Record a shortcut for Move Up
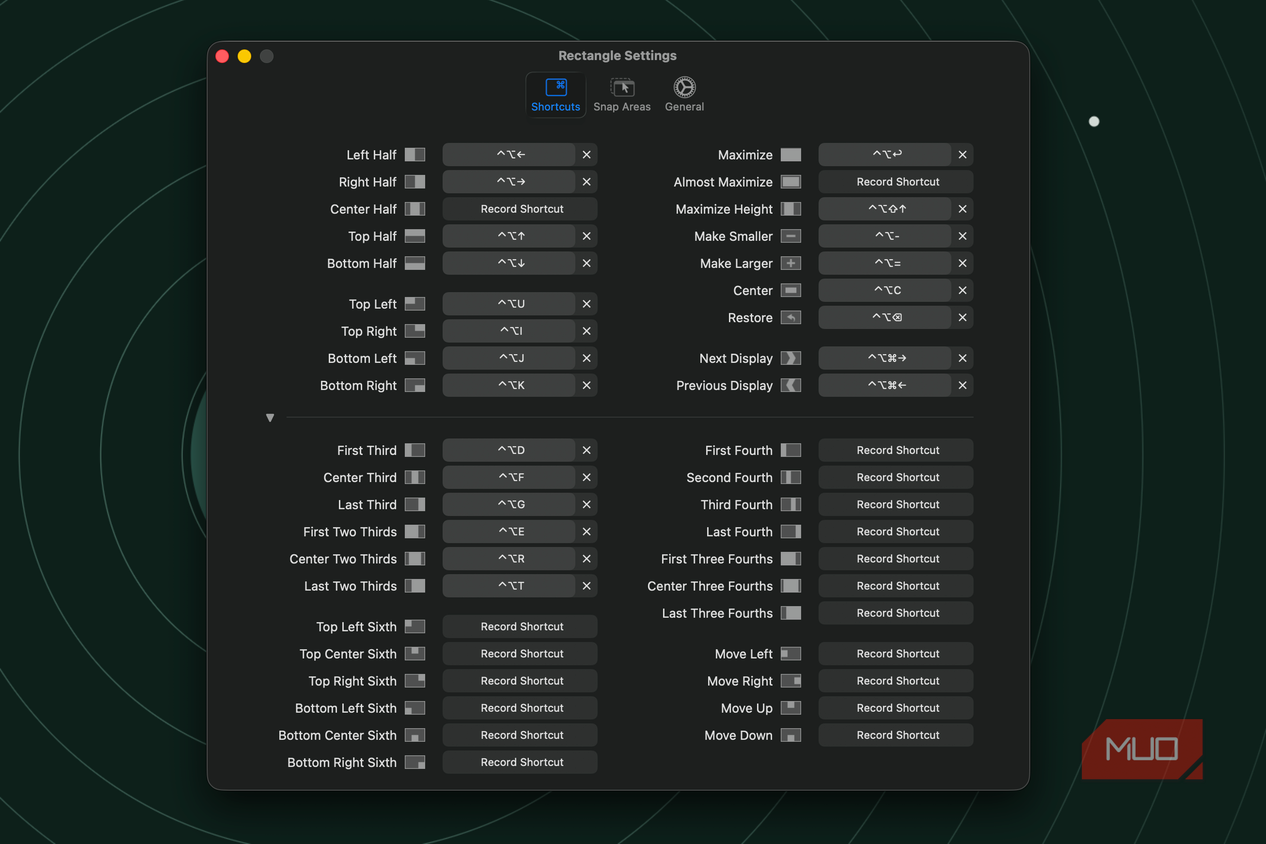 point(896,708)
